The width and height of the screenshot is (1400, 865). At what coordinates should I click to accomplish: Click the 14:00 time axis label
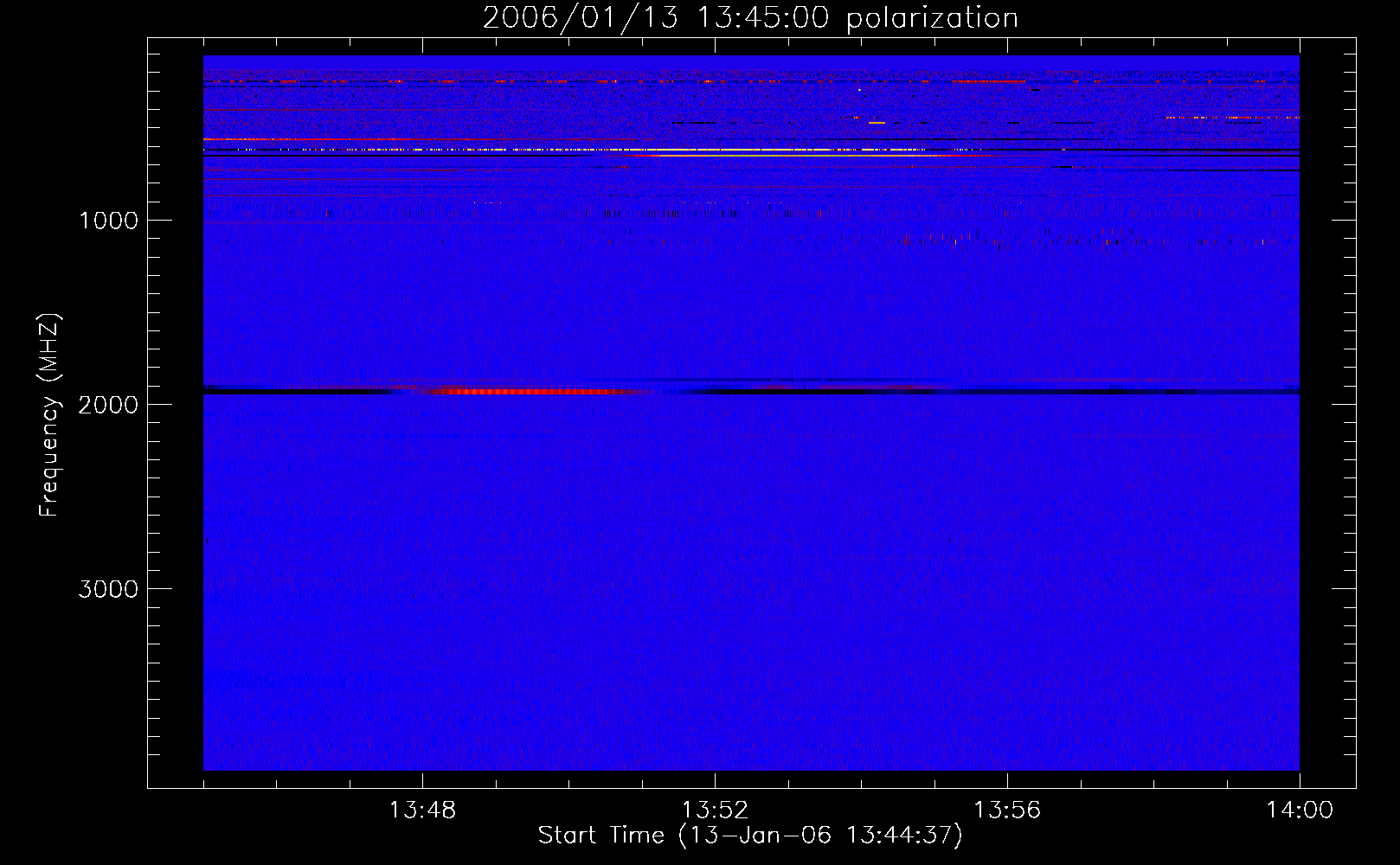(1300, 811)
